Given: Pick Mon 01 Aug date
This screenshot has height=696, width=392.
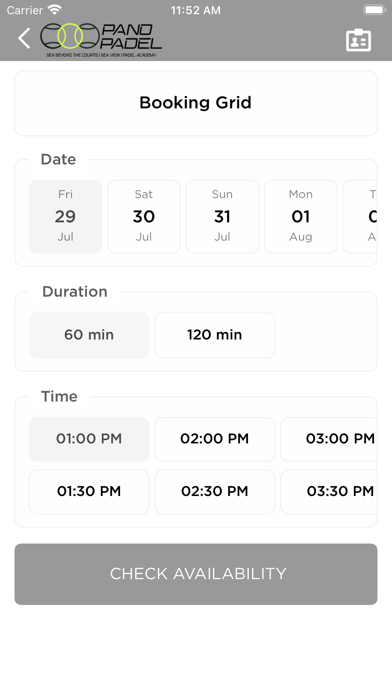Looking at the screenshot, I should (301, 216).
